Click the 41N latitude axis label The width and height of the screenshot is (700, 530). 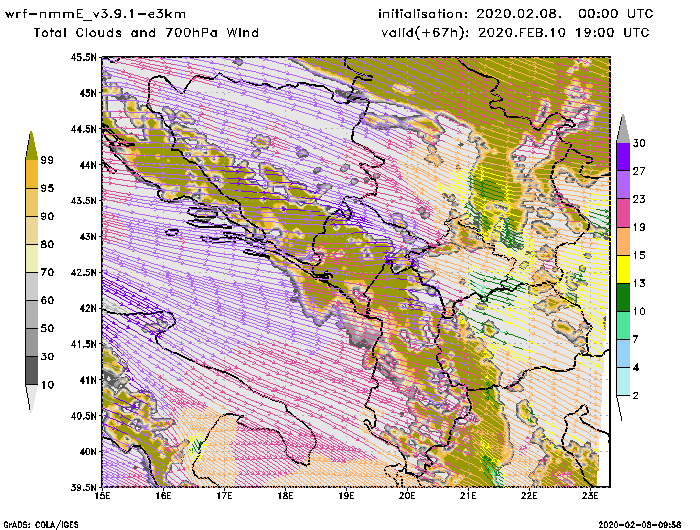(88, 380)
